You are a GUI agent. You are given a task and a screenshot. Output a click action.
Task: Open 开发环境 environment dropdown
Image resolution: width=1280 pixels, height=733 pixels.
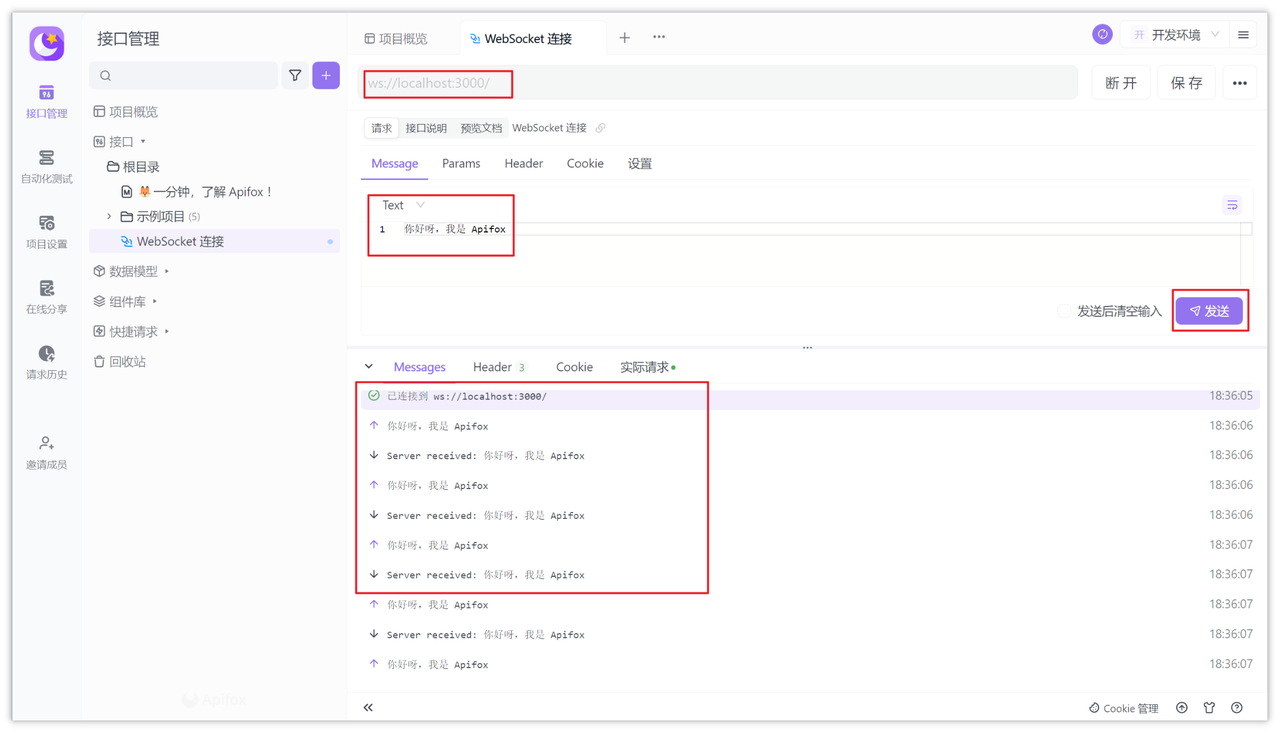[x=1176, y=35]
